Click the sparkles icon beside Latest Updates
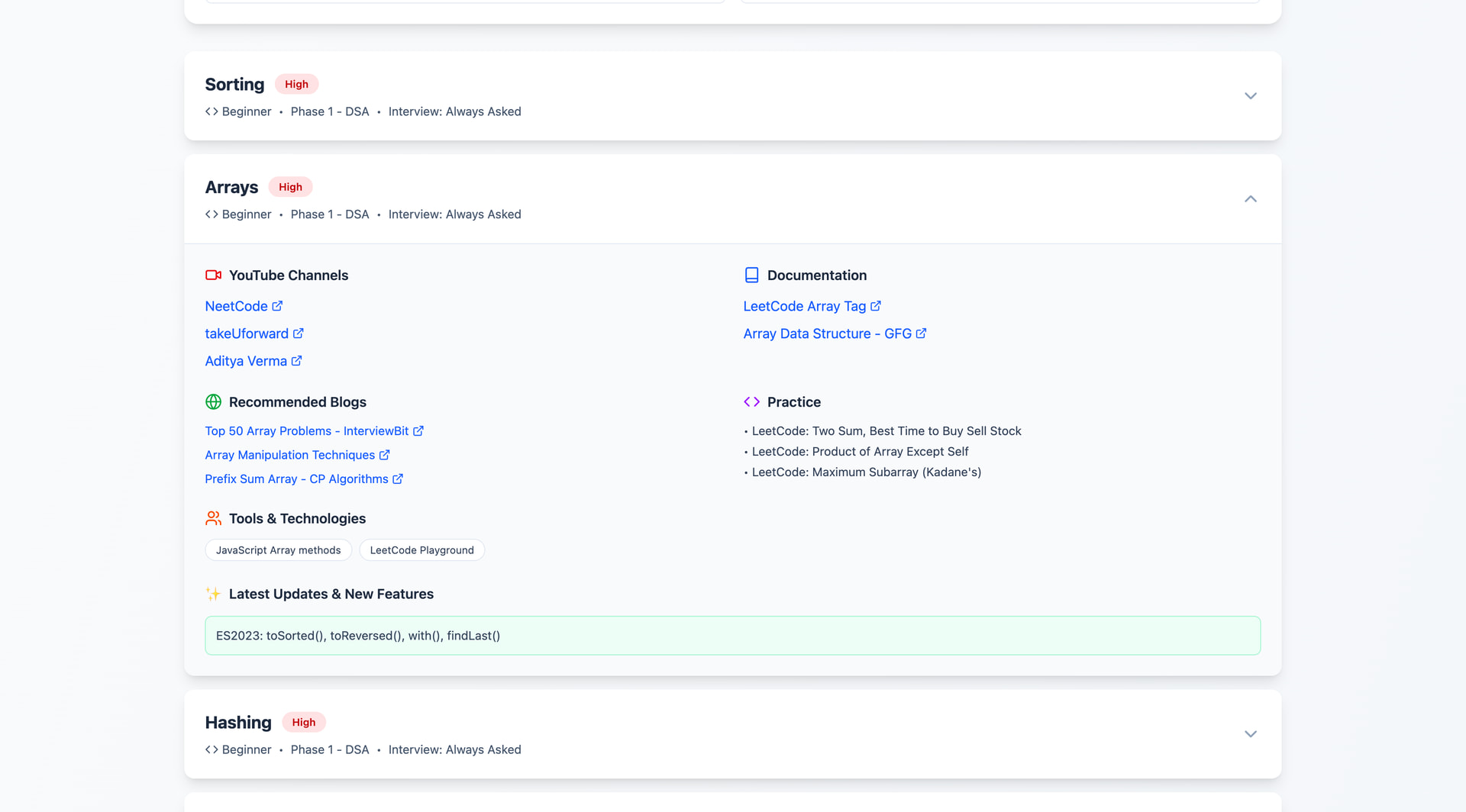This screenshot has height=812, width=1466. [x=213, y=594]
